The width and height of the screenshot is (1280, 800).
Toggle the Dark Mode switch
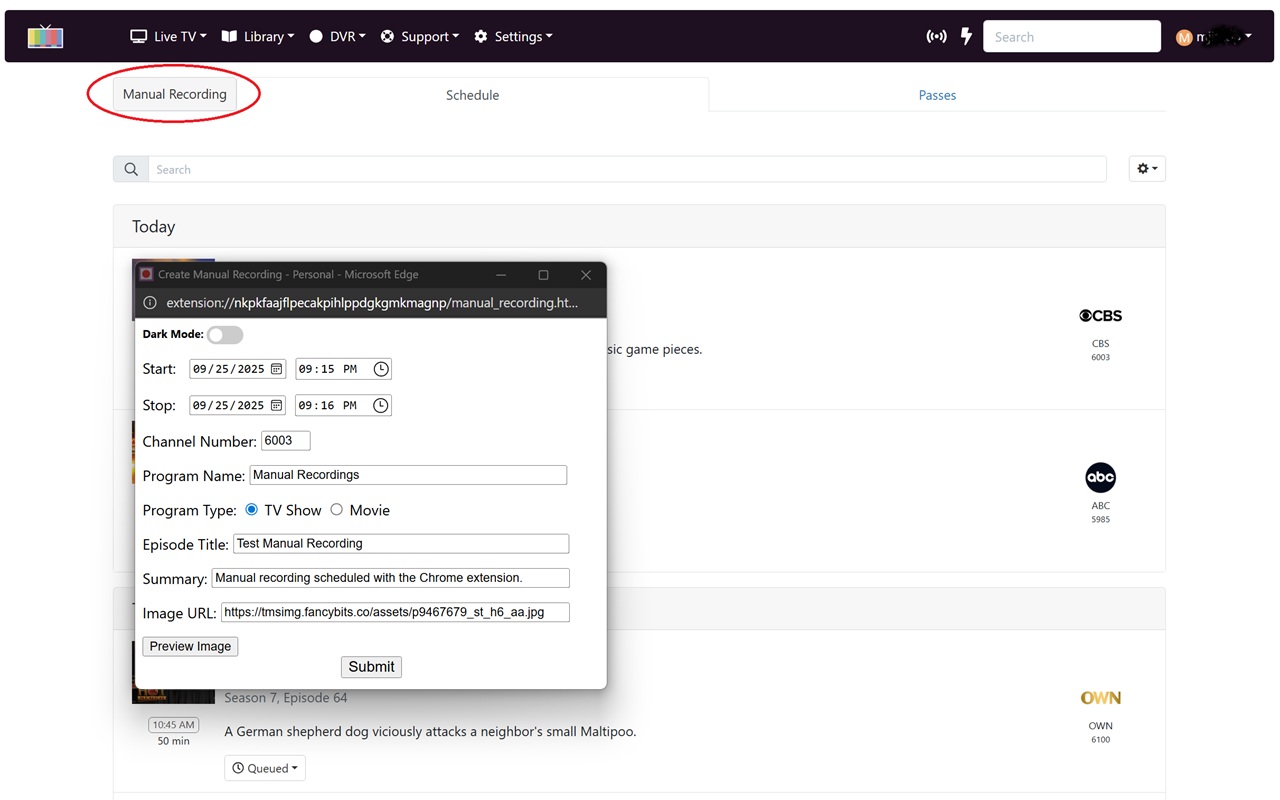pyautogui.click(x=224, y=335)
